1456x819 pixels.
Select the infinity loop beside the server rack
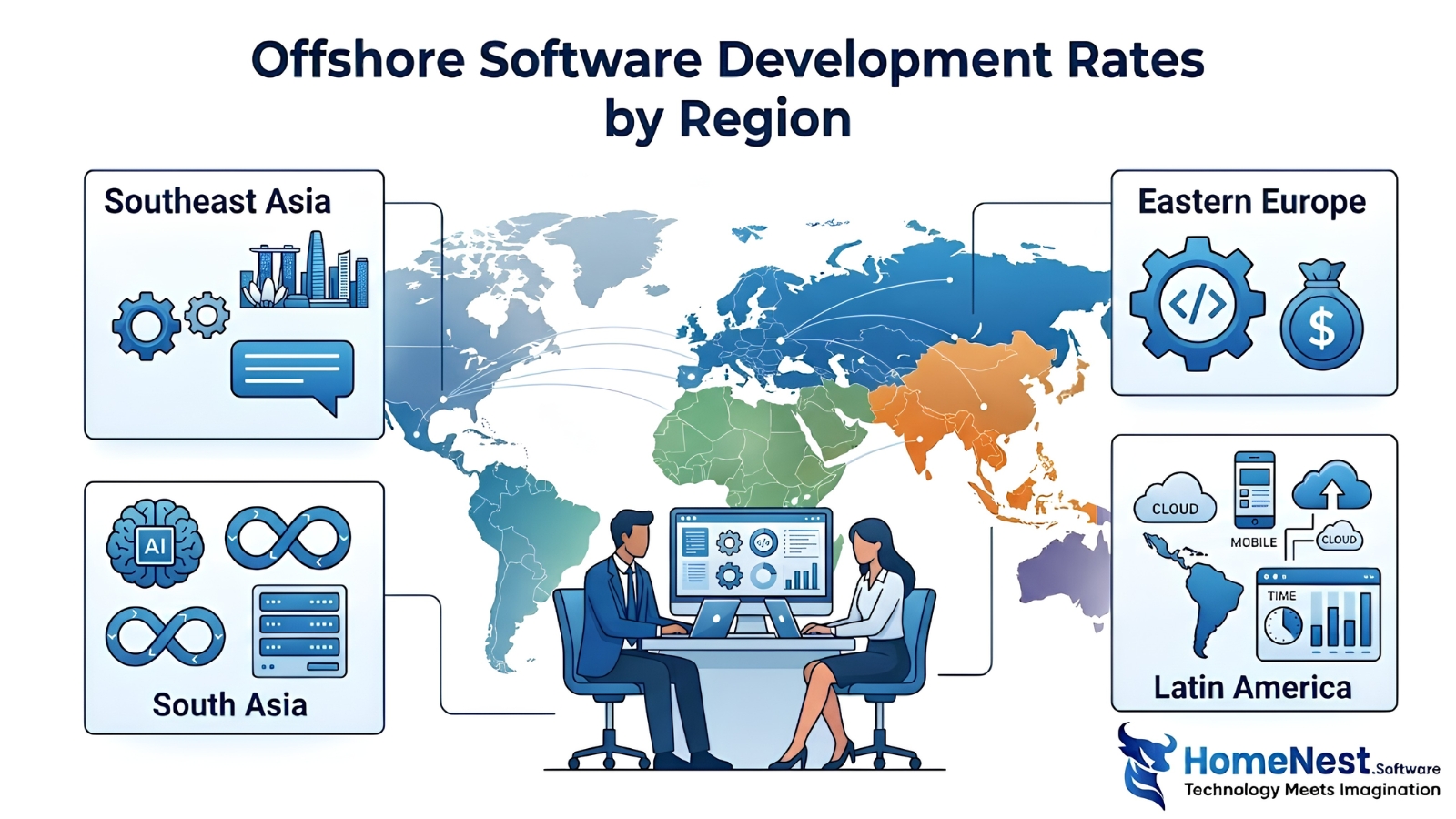pos(166,635)
